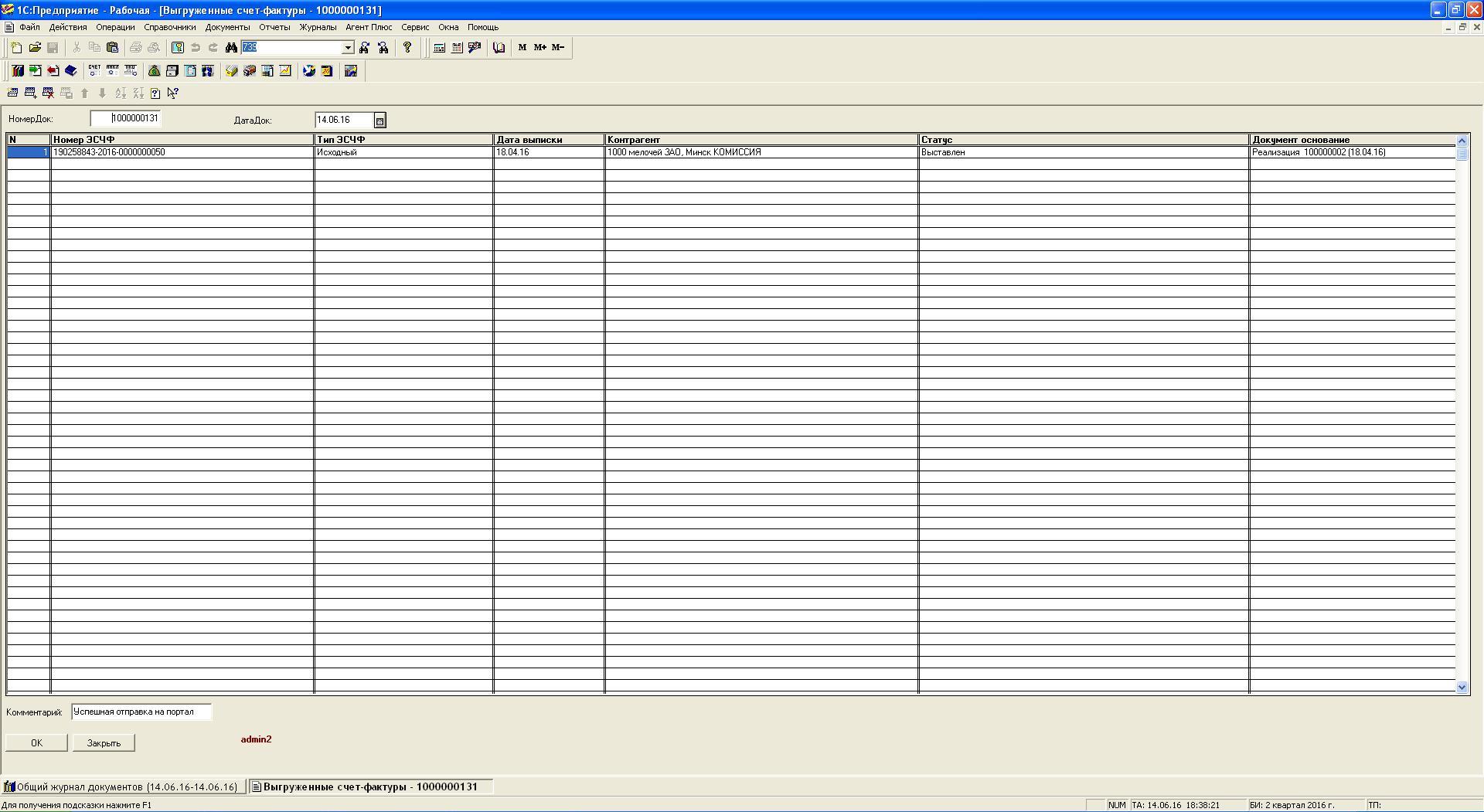Click the day-26 calendar icon
Viewport: 1484px width, 812px height.
coord(326,71)
